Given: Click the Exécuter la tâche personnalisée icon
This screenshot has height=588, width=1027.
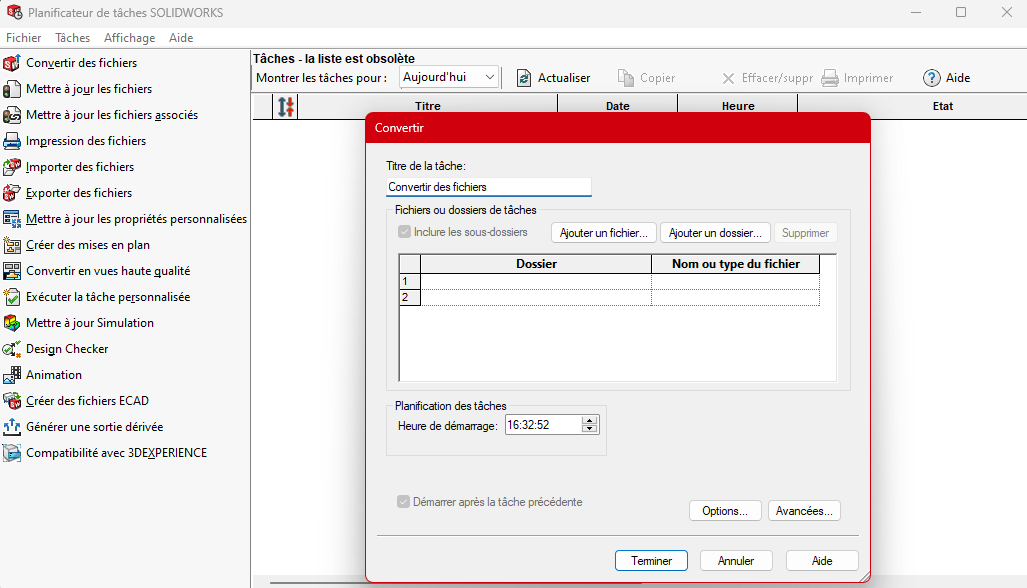Looking at the screenshot, I should coord(12,297).
